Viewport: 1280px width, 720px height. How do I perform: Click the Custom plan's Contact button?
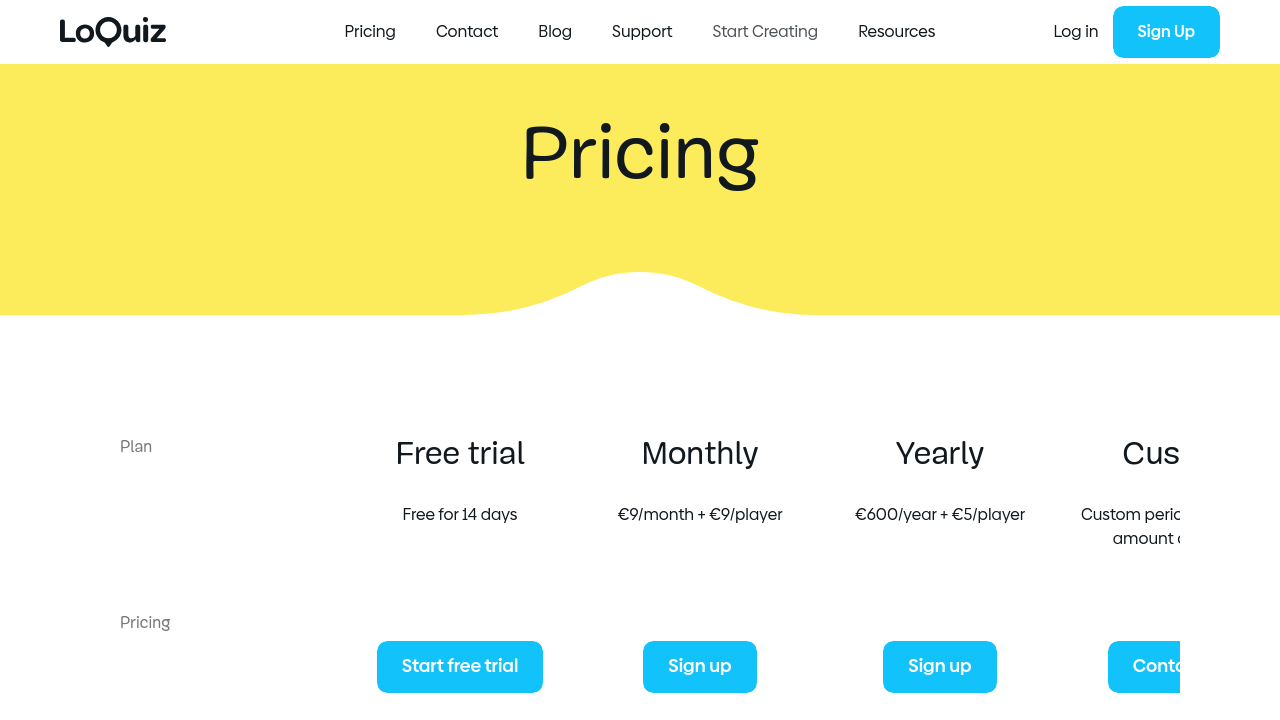(x=1145, y=667)
